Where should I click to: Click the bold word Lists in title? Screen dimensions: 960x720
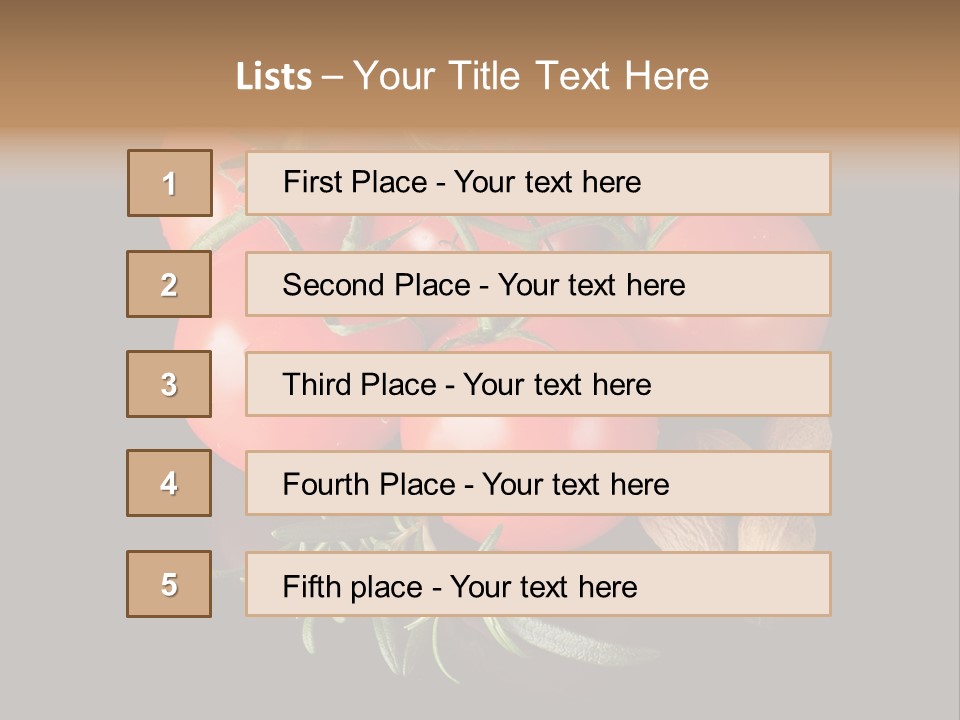(274, 77)
